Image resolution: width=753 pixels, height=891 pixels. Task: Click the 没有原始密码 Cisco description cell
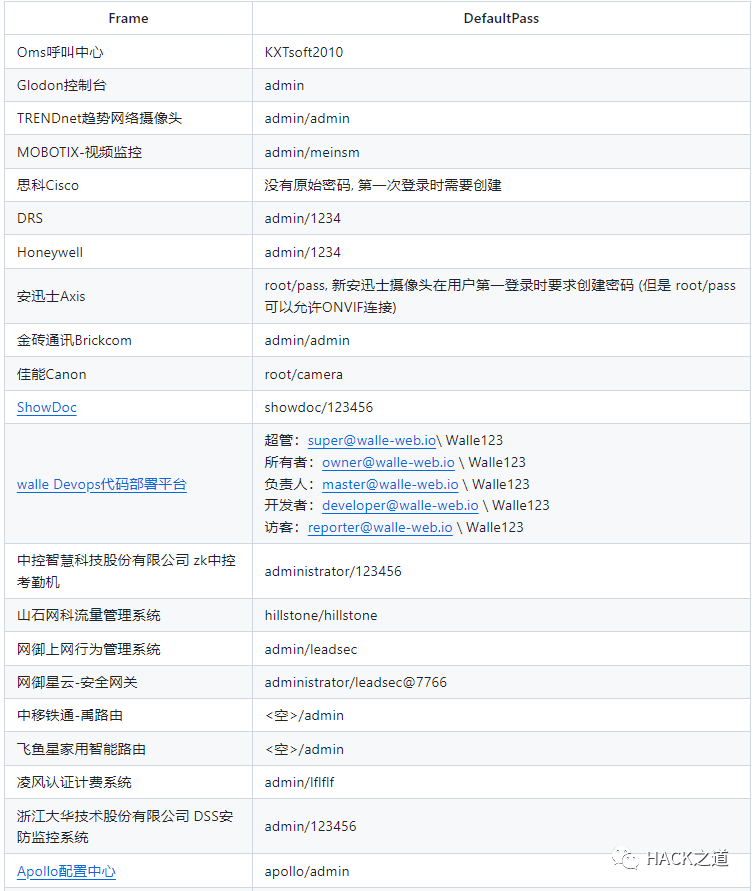point(501,185)
